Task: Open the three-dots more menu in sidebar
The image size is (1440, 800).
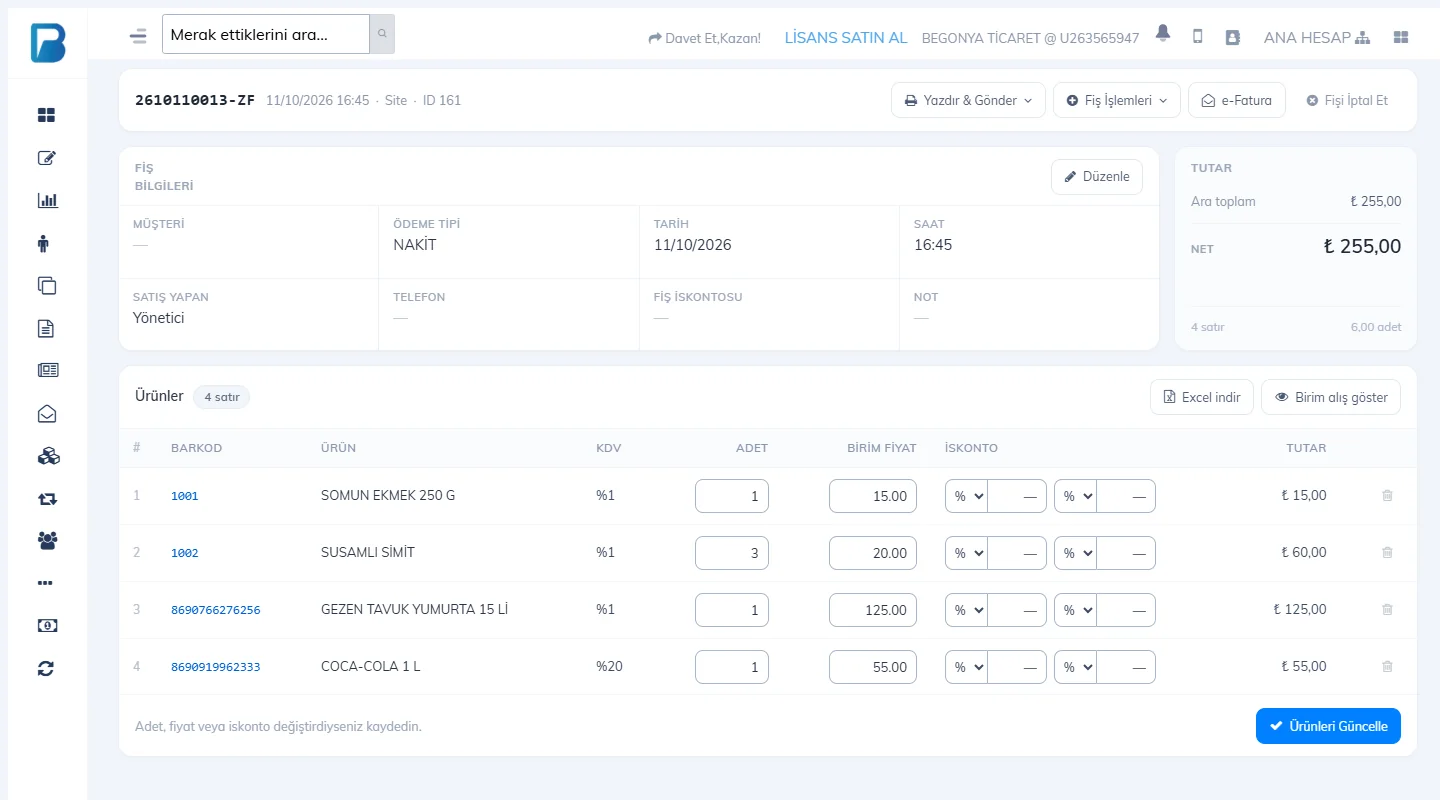Action: pos(45,583)
